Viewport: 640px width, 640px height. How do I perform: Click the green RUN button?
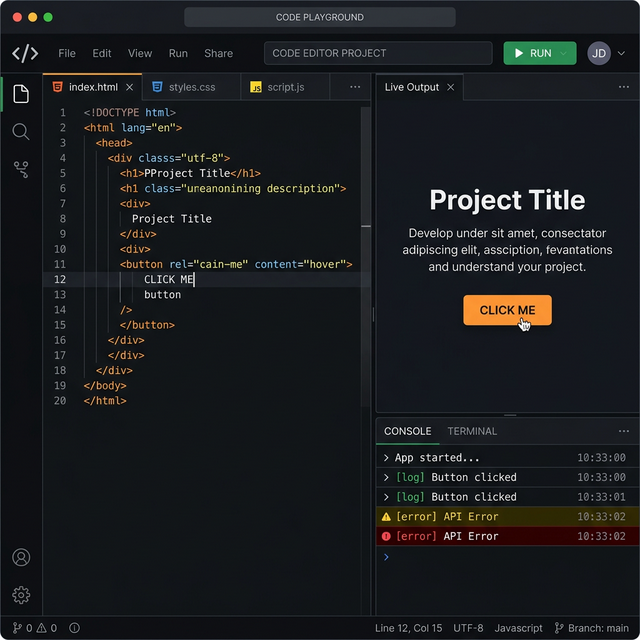pos(531,53)
